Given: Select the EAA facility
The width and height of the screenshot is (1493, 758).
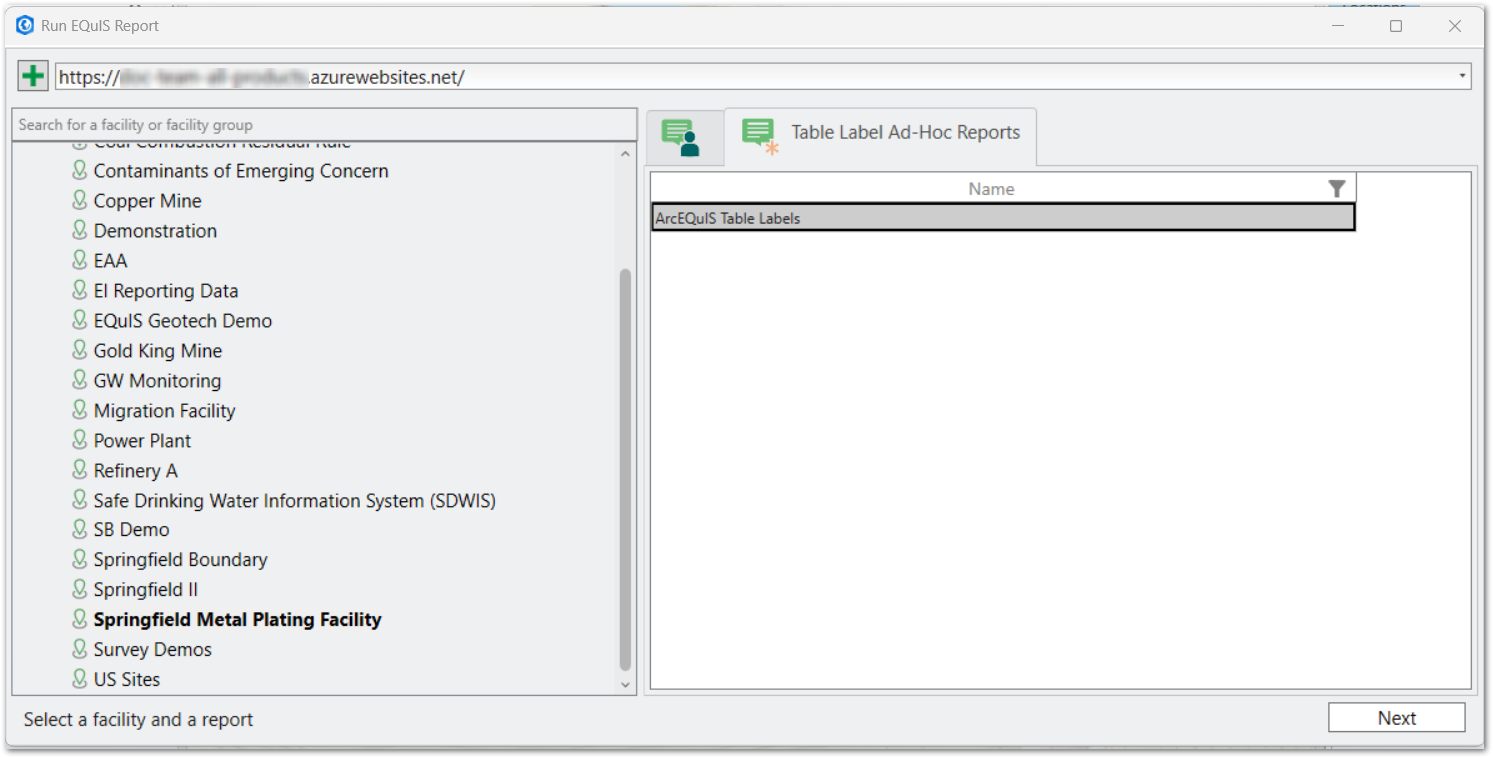Looking at the screenshot, I should 110,261.
